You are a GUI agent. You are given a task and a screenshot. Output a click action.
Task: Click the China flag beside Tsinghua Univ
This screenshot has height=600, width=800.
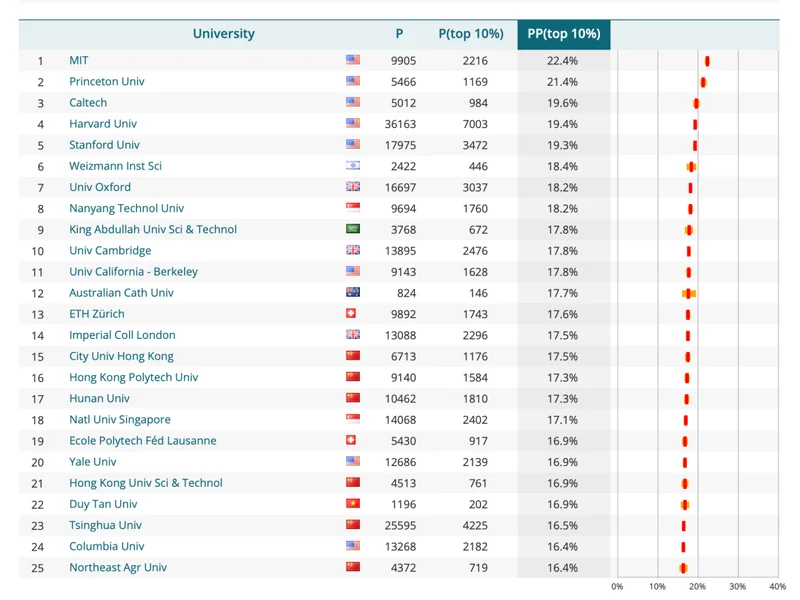coord(352,525)
